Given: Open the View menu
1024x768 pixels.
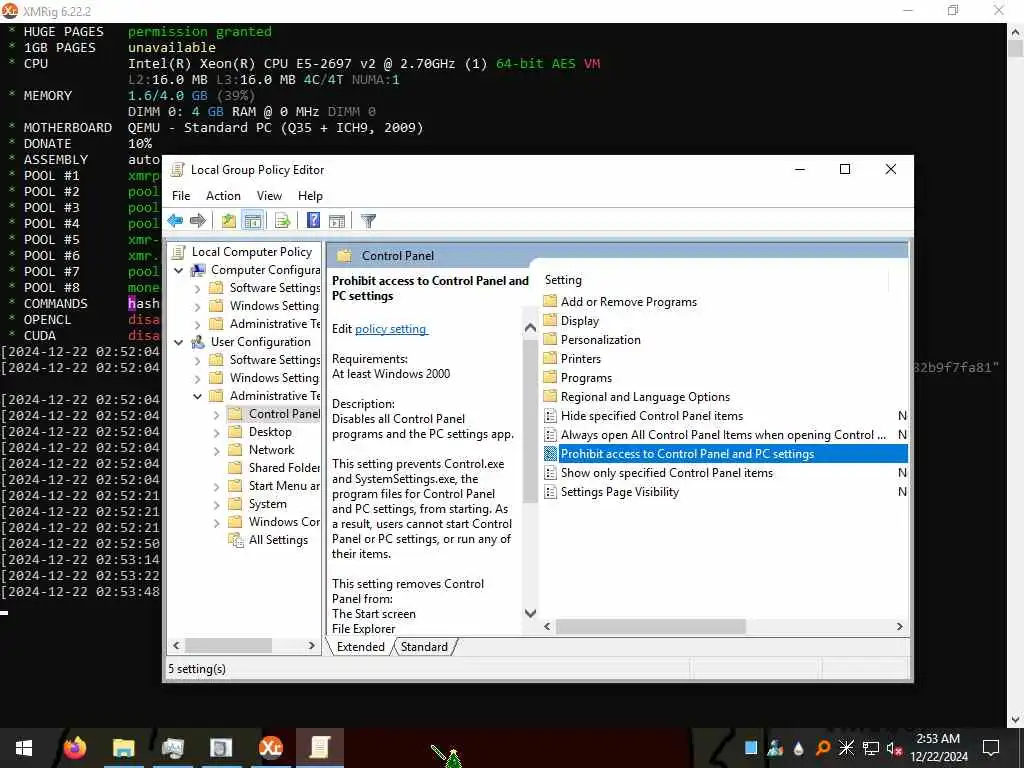Looking at the screenshot, I should pyautogui.click(x=269, y=196).
